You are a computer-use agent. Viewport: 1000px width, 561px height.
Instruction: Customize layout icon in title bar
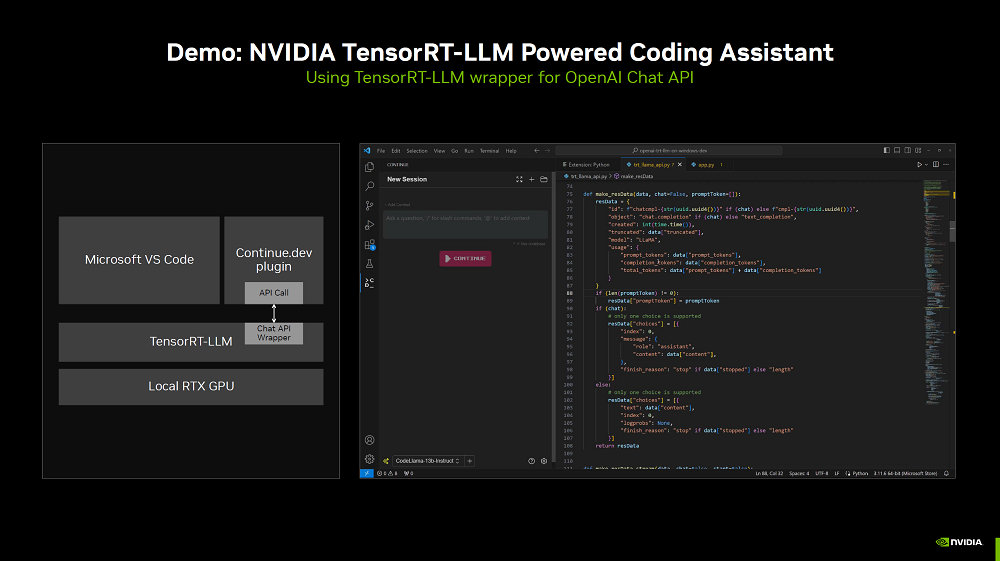pyautogui.click(x=918, y=150)
